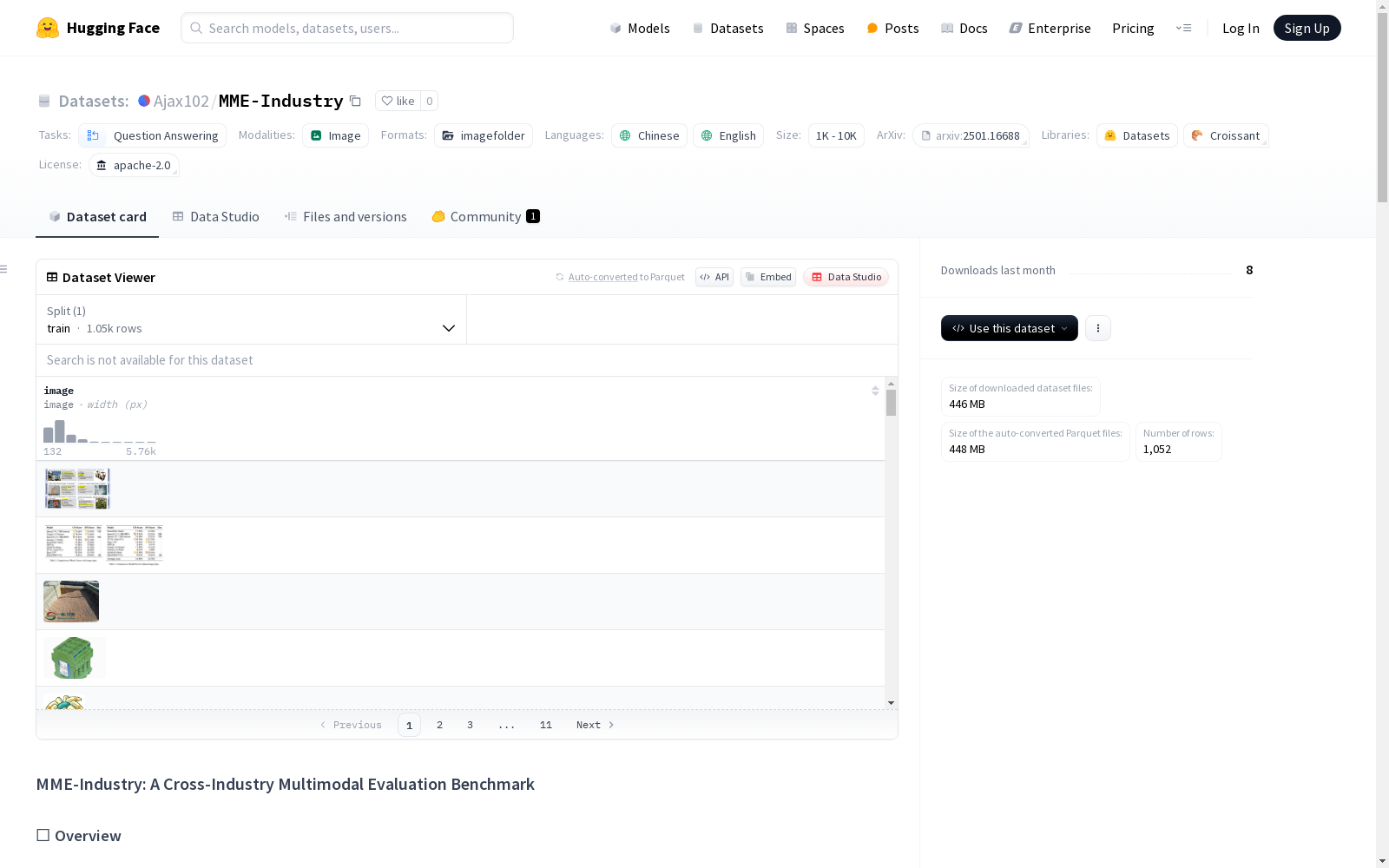Visit the Enterprise page
The height and width of the screenshot is (868, 1389).
tap(1050, 28)
